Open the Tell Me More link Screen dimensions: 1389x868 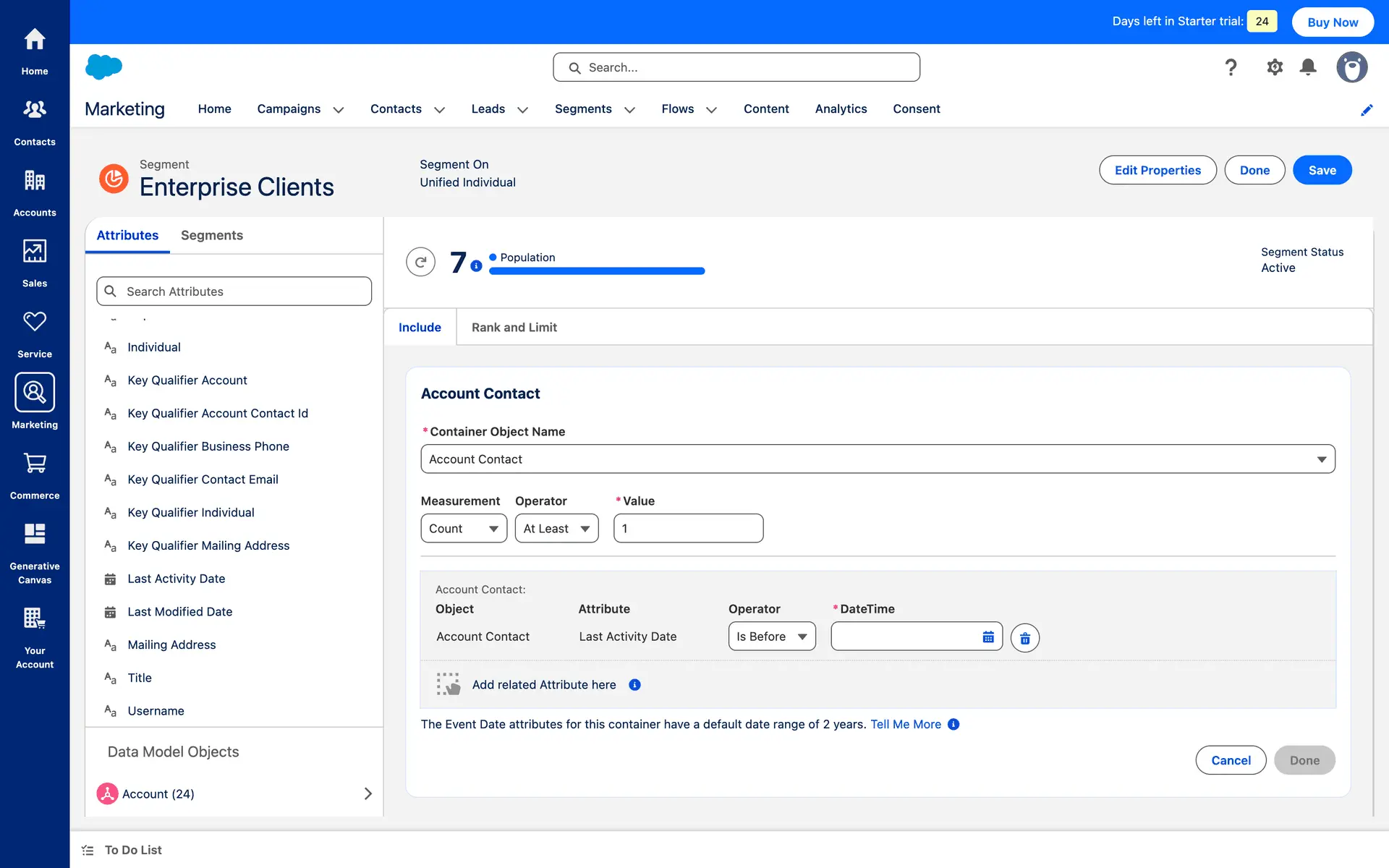point(905,724)
